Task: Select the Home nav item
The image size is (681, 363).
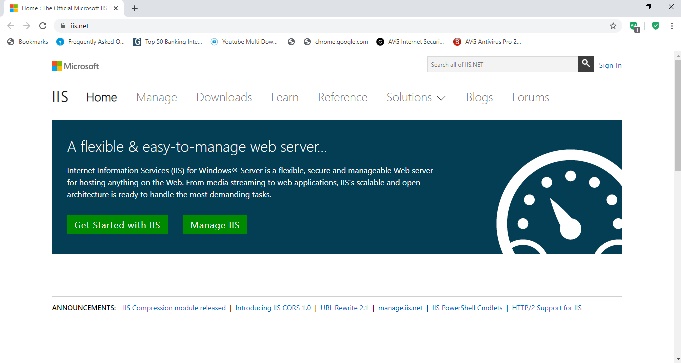Action: pos(101,97)
